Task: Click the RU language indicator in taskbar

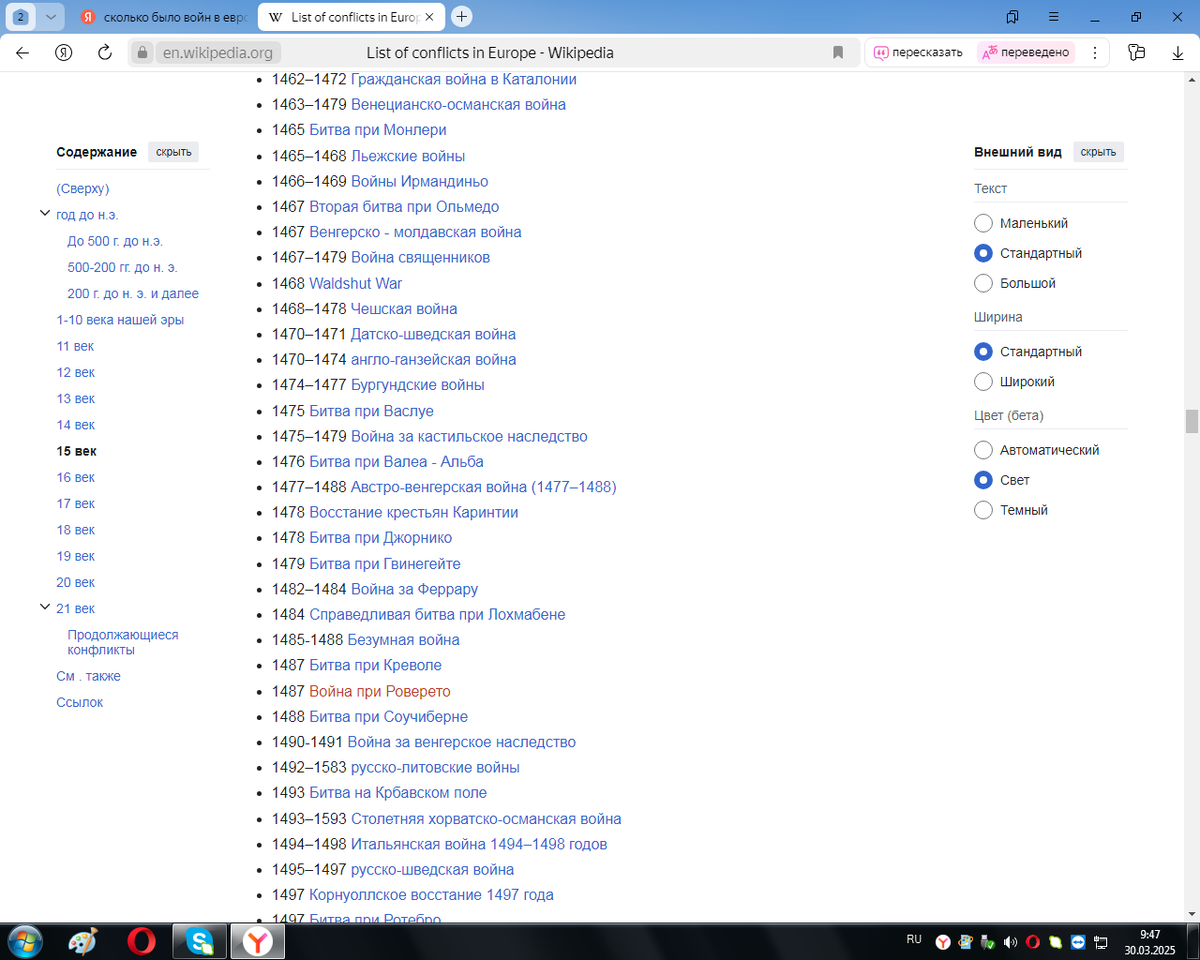Action: [914, 940]
